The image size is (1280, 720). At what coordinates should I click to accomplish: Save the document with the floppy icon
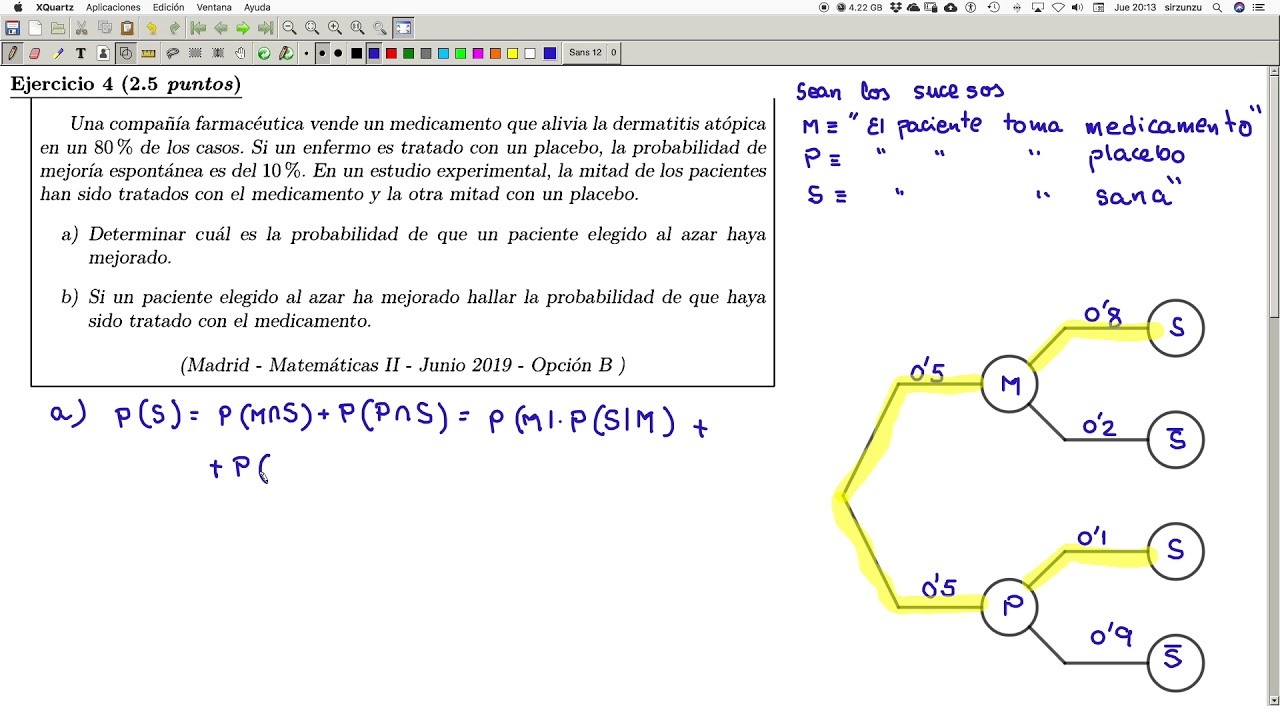12,28
